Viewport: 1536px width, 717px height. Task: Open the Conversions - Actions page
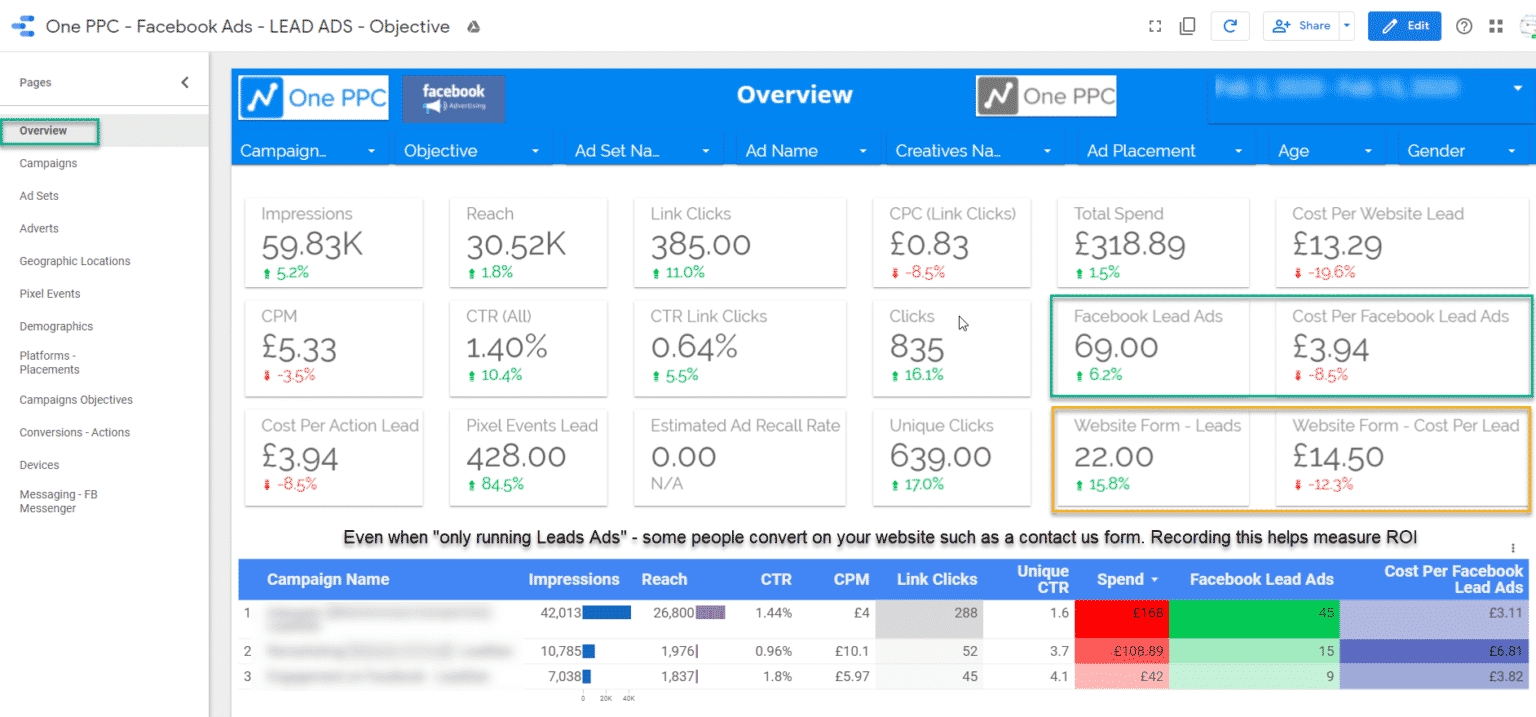[x=75, y=432]
